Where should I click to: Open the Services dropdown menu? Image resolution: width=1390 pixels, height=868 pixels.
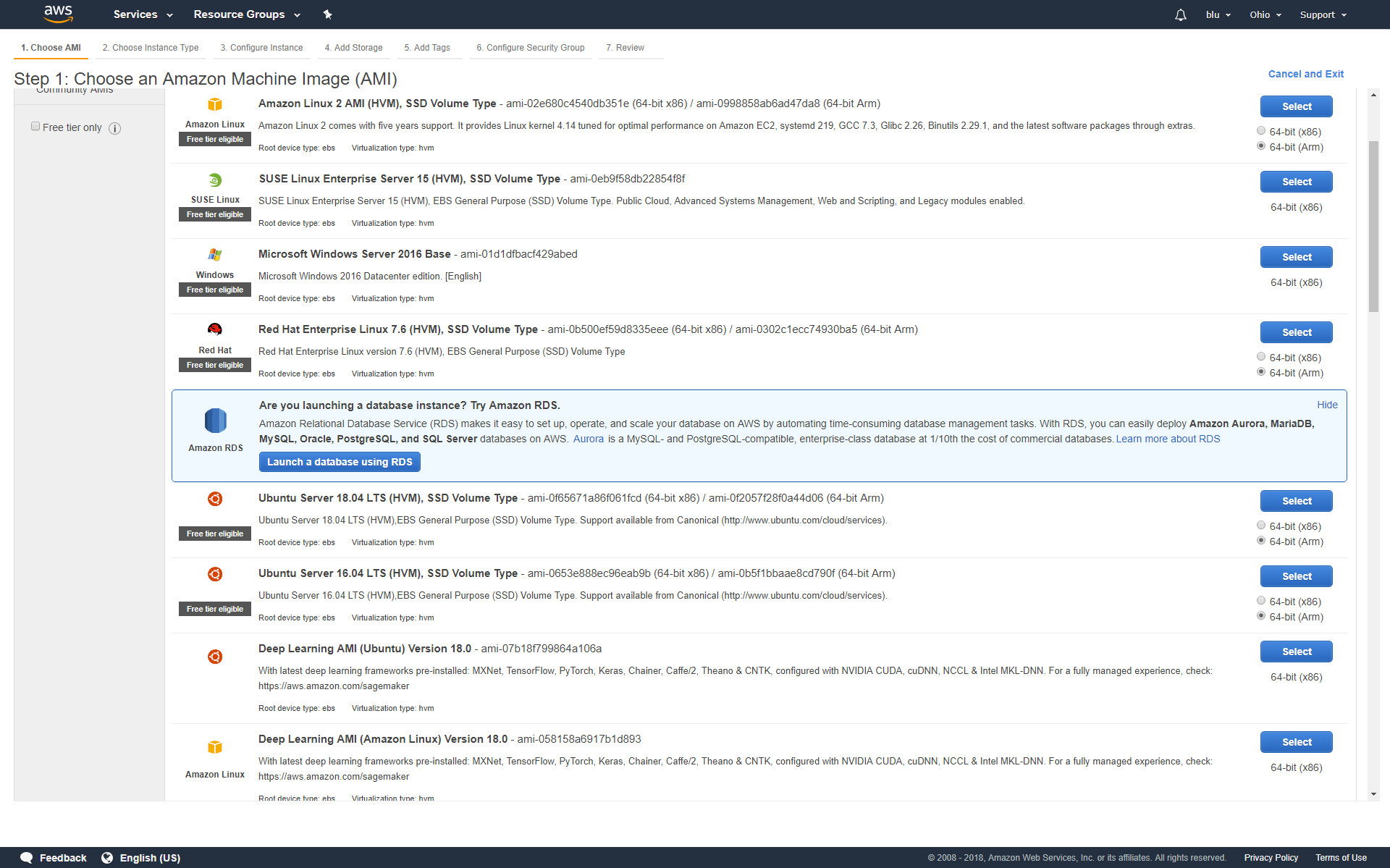coord(143,14)
